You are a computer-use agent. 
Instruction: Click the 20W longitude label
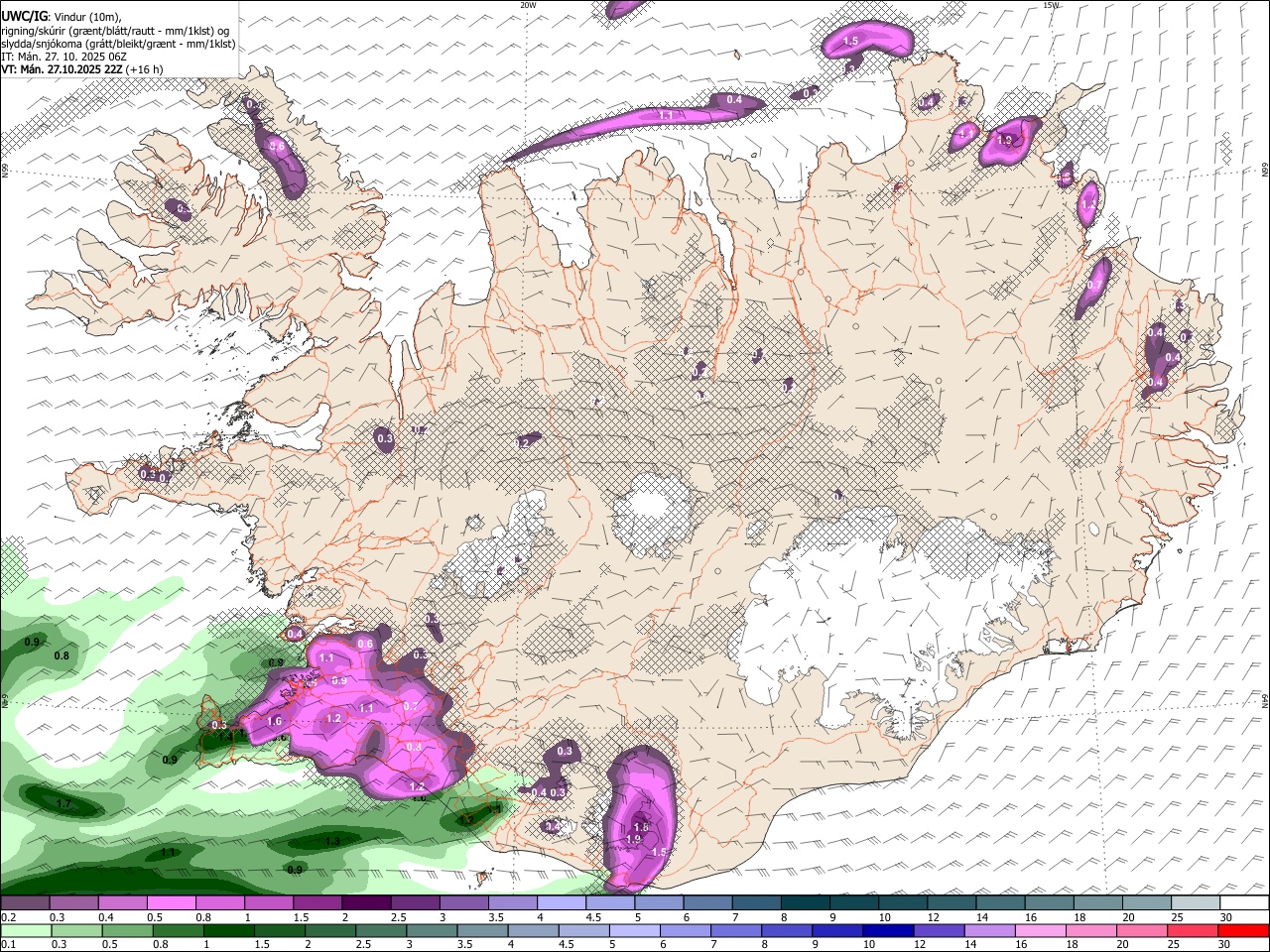point(528,5)
